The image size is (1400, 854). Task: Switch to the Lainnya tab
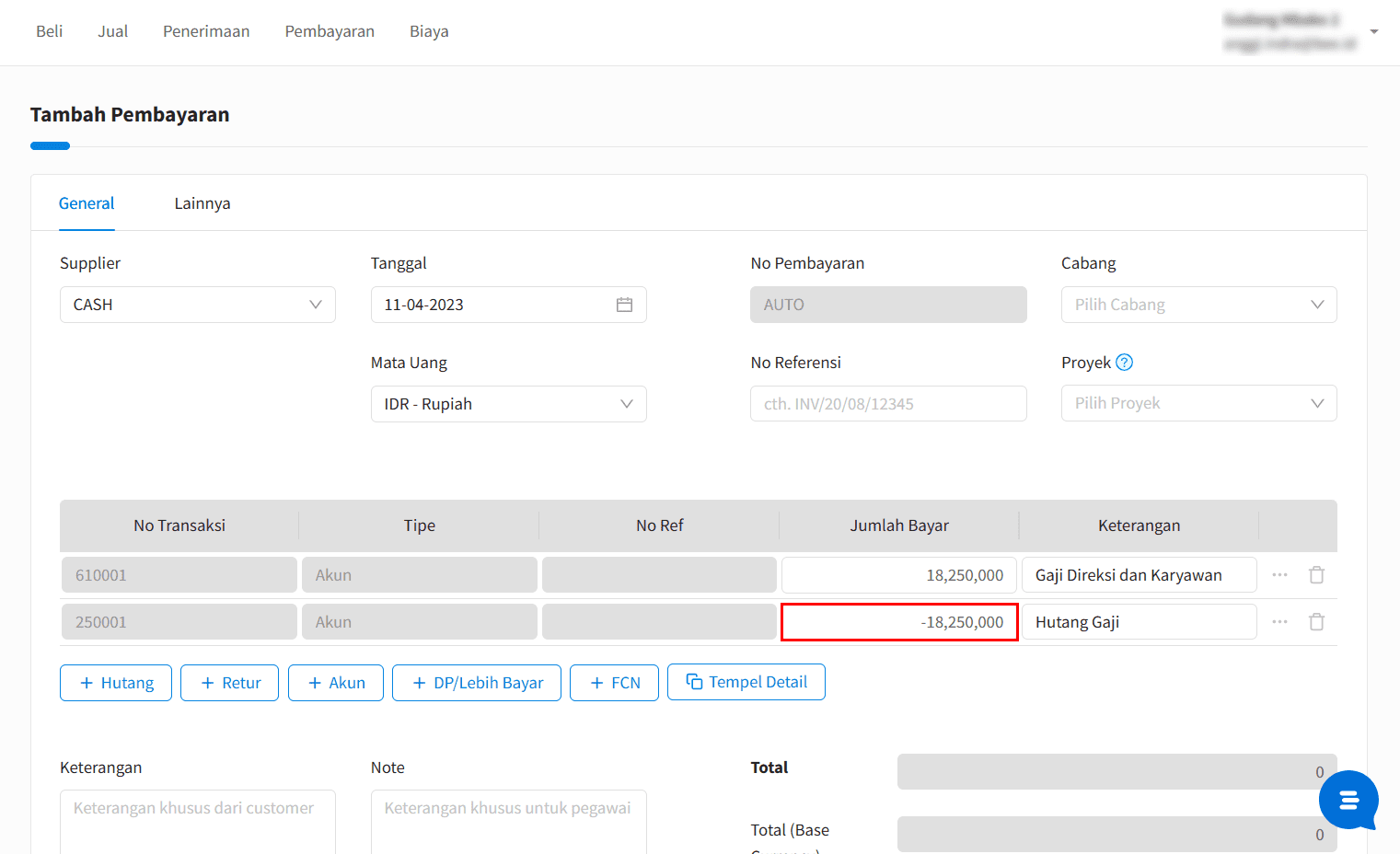coord(202,203)
